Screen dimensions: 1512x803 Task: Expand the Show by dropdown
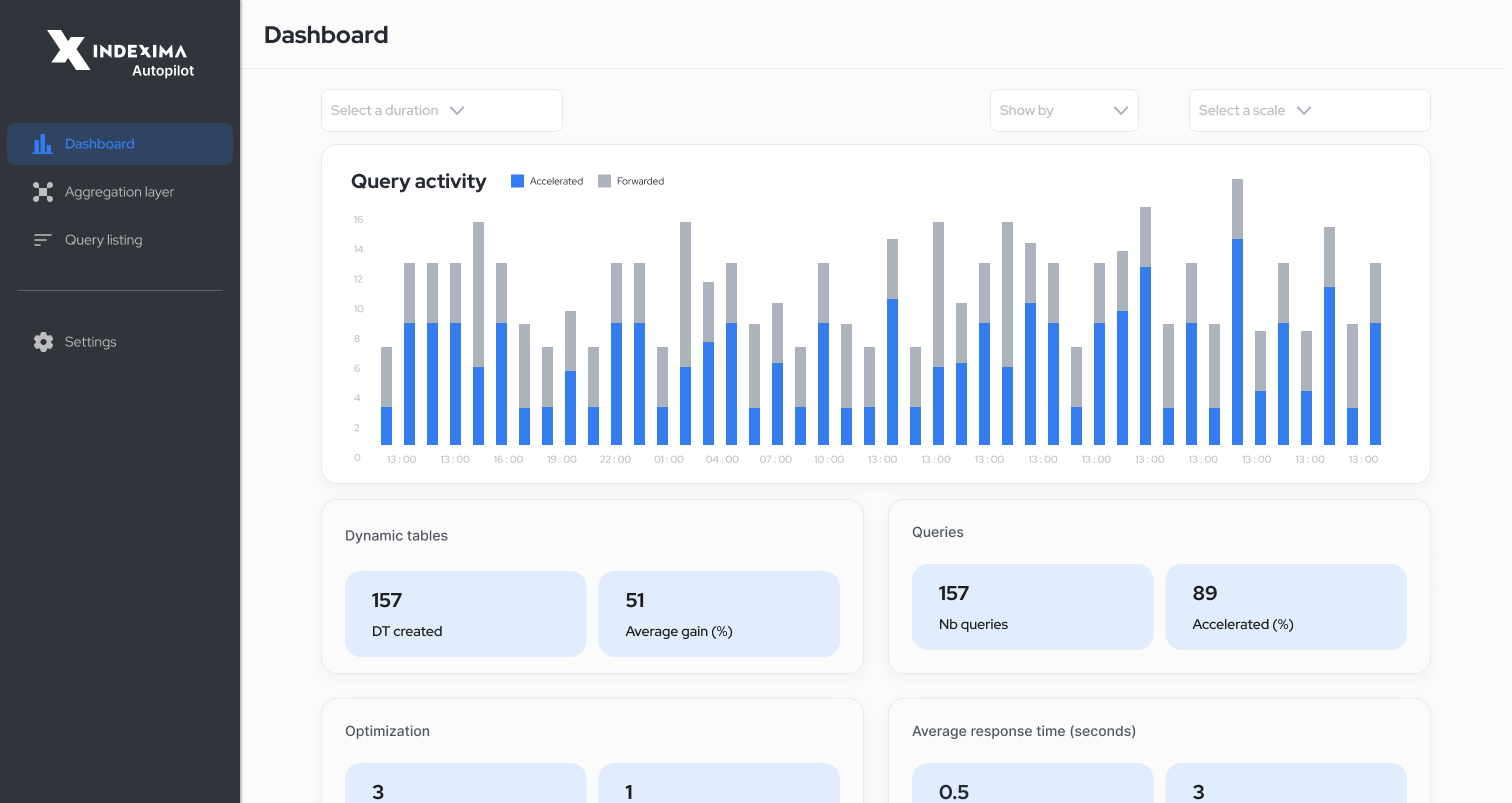(1063, 110)
